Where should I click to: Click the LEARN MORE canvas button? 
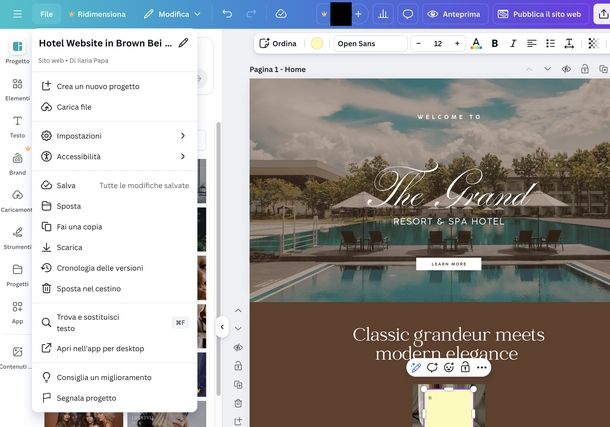tap(449, 264)
